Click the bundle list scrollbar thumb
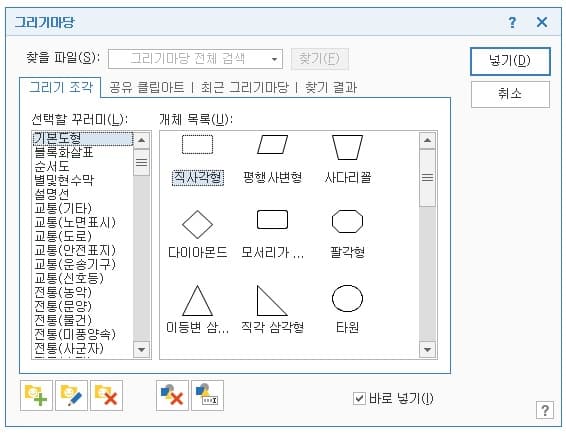This screenshot has width=566, height=434. [142, 162]
